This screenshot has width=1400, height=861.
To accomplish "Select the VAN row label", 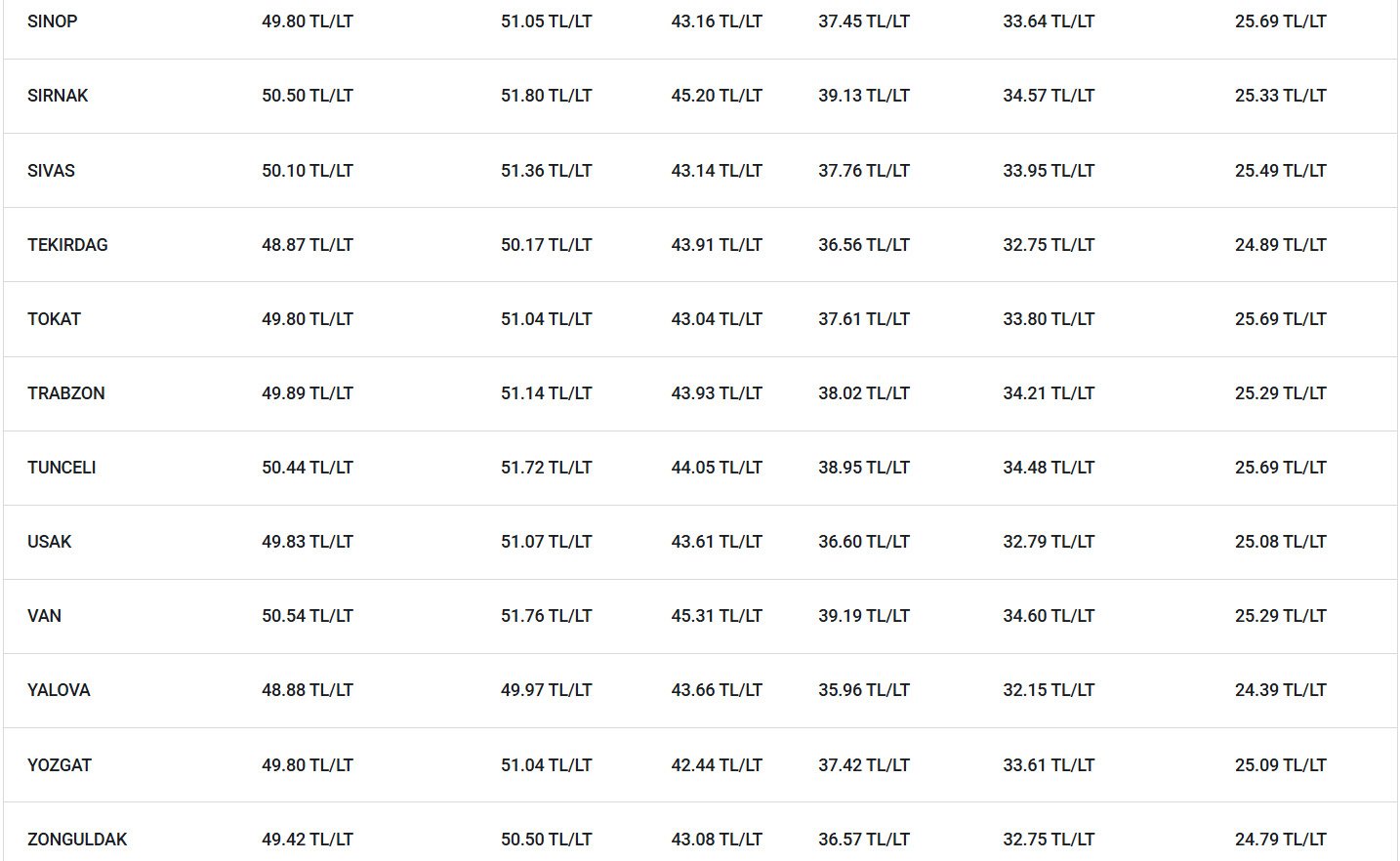I will [44, 616].
